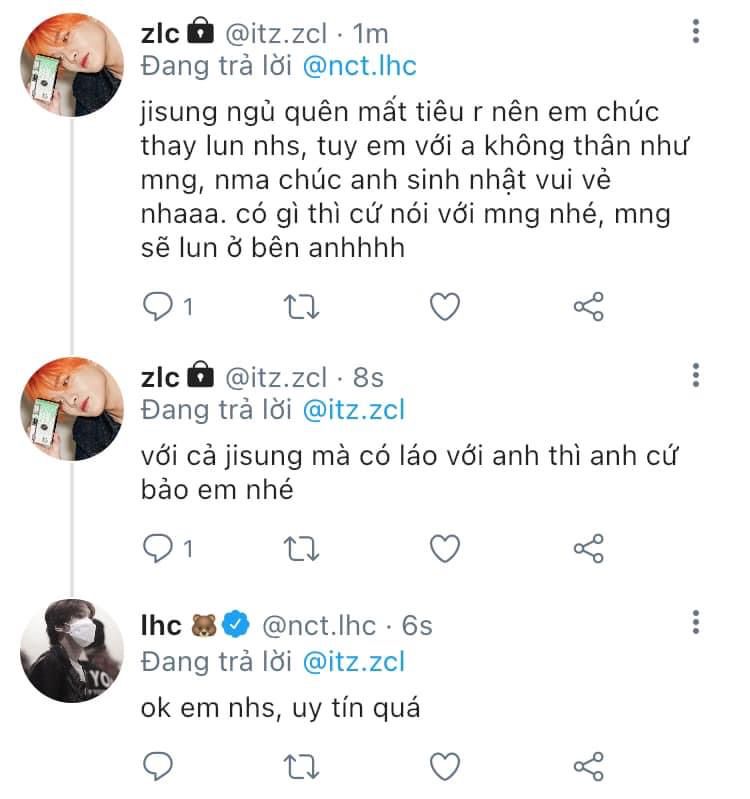Image resolution: width=750 pixels, height=799 pixels.
Task: Open @itz.zcl mention in lhc's reply
Action: pos(354,662)
